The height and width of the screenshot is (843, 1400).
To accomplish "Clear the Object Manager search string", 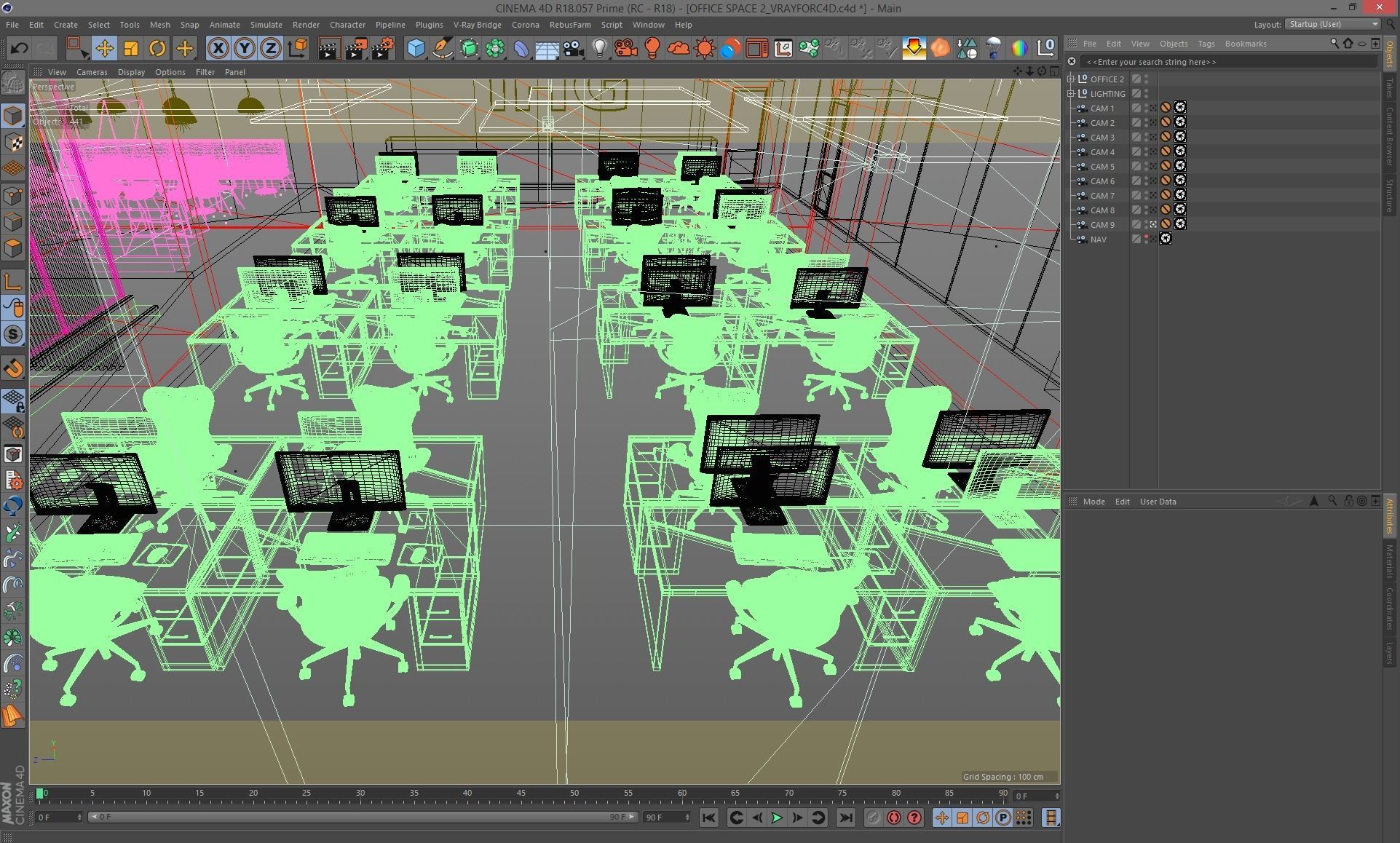I will click(x=1072, y=62).
